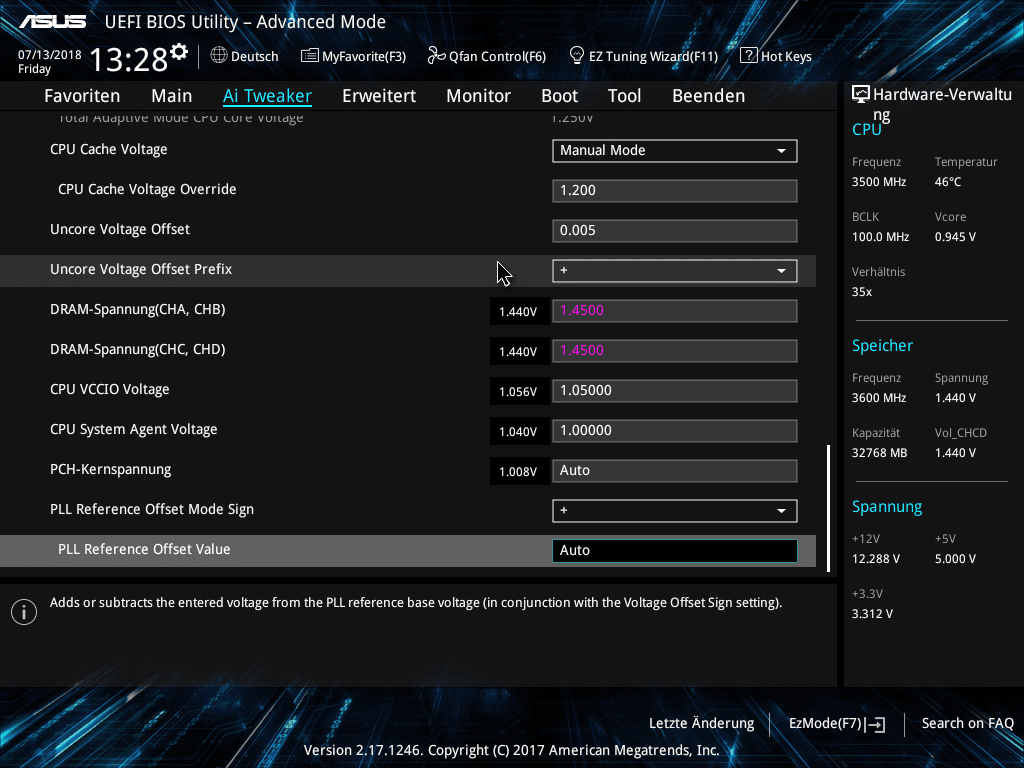The width and height of the screenshot is (1024, 768).
Task: Open the Tool tab
Action: point(624,96)
